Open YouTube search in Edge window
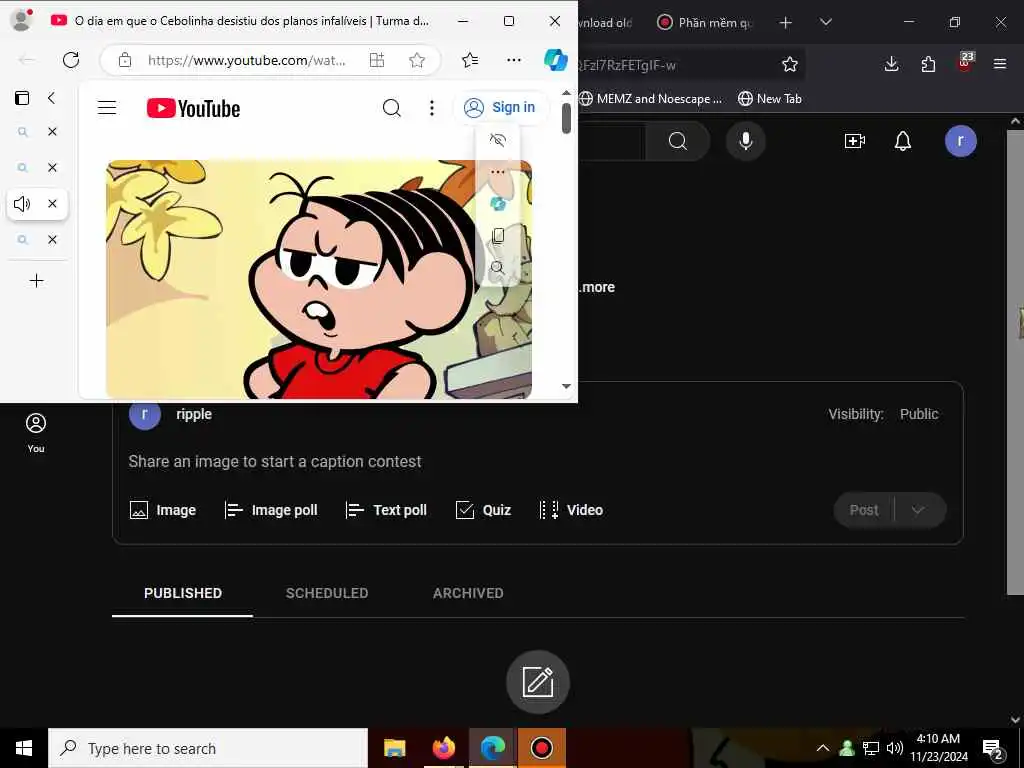Viewport: 1024px width, 768px height. coord(392,108)
